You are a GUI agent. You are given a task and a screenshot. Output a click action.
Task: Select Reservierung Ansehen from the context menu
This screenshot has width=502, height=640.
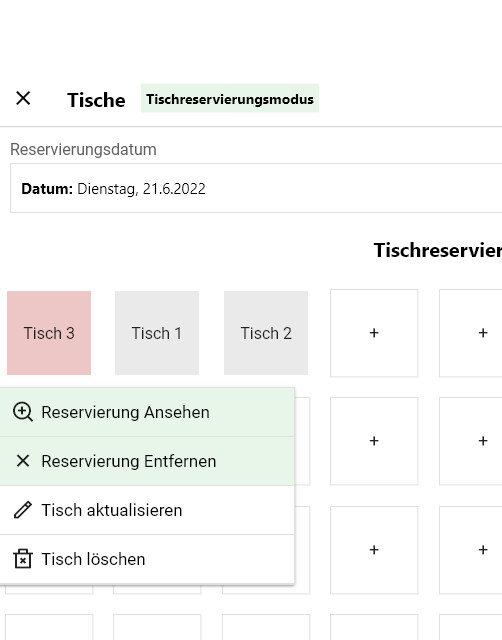click(147, 412)
